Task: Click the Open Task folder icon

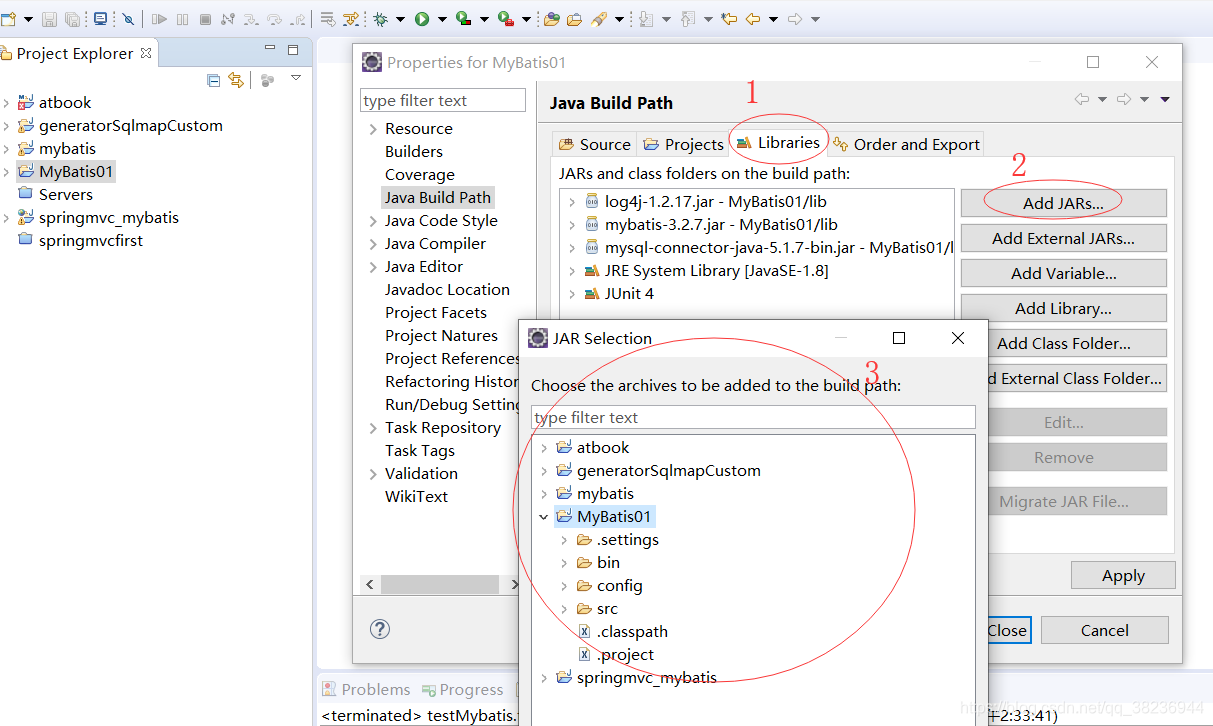Action: coord(574,19)
